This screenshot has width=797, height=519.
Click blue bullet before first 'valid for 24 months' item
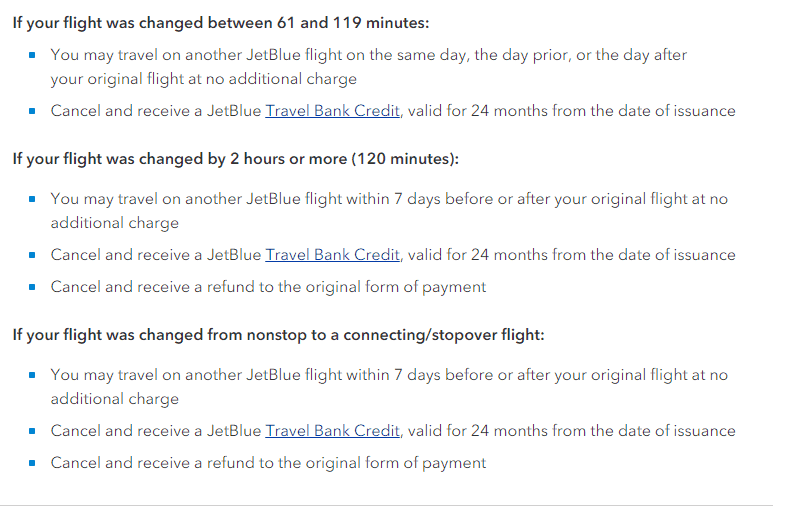click(32, 111)
